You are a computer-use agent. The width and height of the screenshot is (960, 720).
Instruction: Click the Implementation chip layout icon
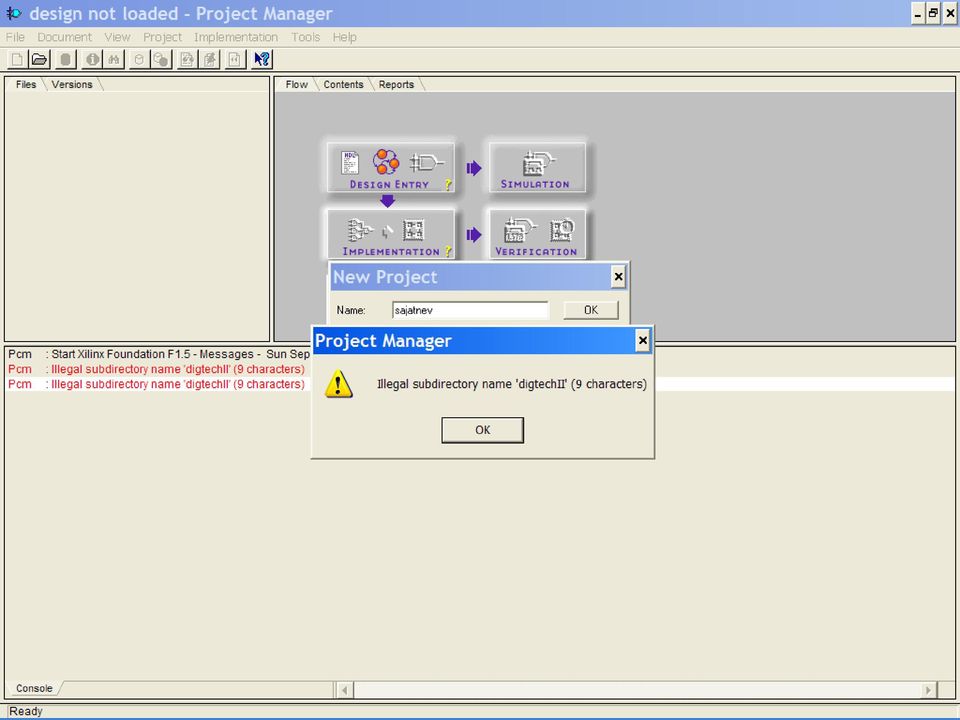click(x=414, y=230)
